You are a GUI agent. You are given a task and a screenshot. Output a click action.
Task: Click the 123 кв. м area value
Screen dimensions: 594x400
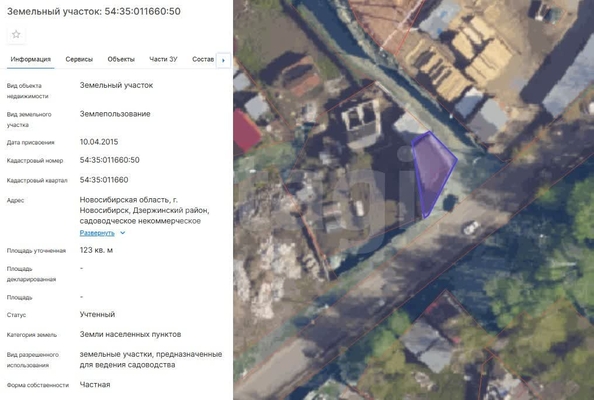[x=96, y=250]
